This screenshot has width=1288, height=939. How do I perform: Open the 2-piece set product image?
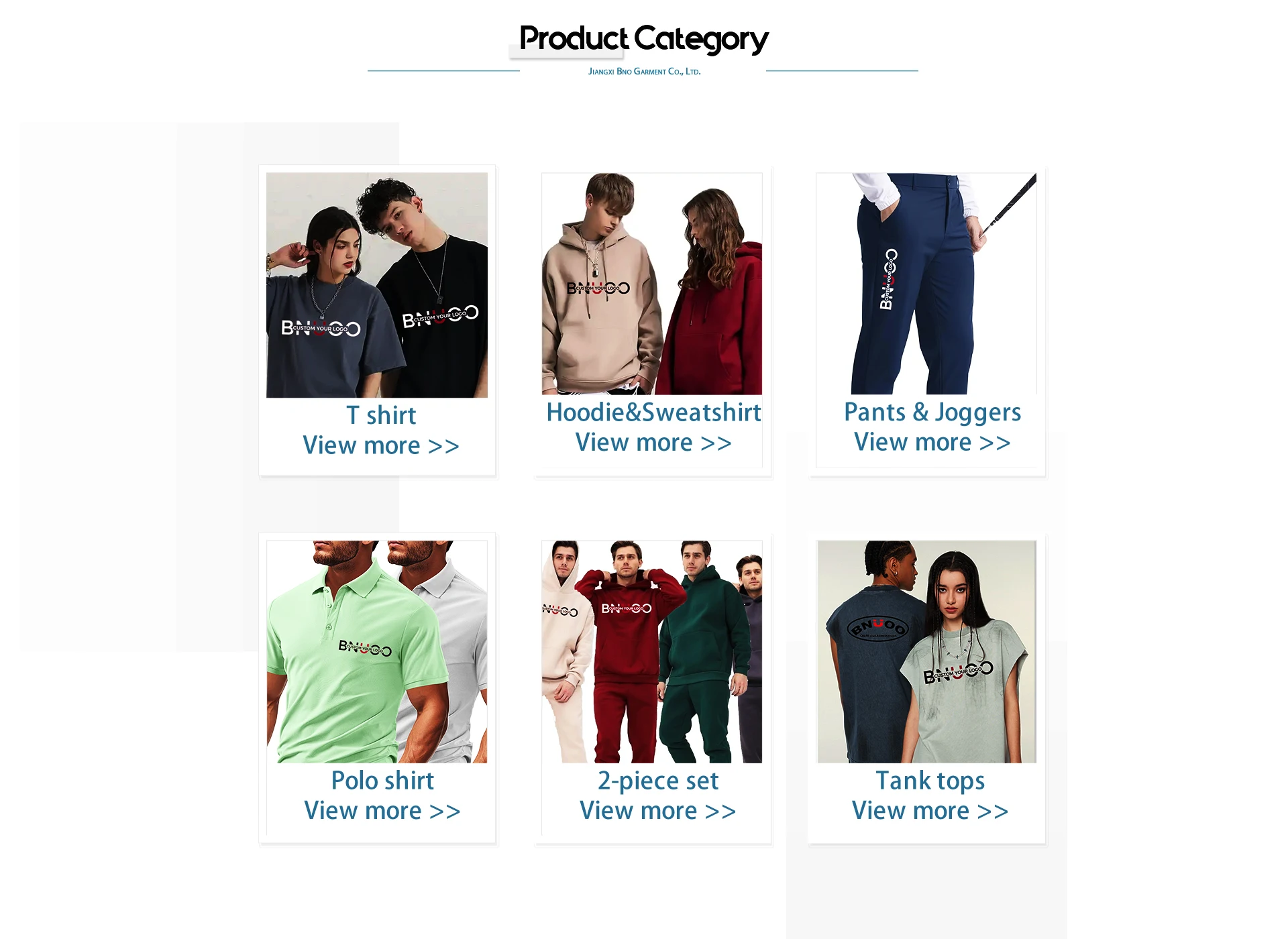[652, 651]
